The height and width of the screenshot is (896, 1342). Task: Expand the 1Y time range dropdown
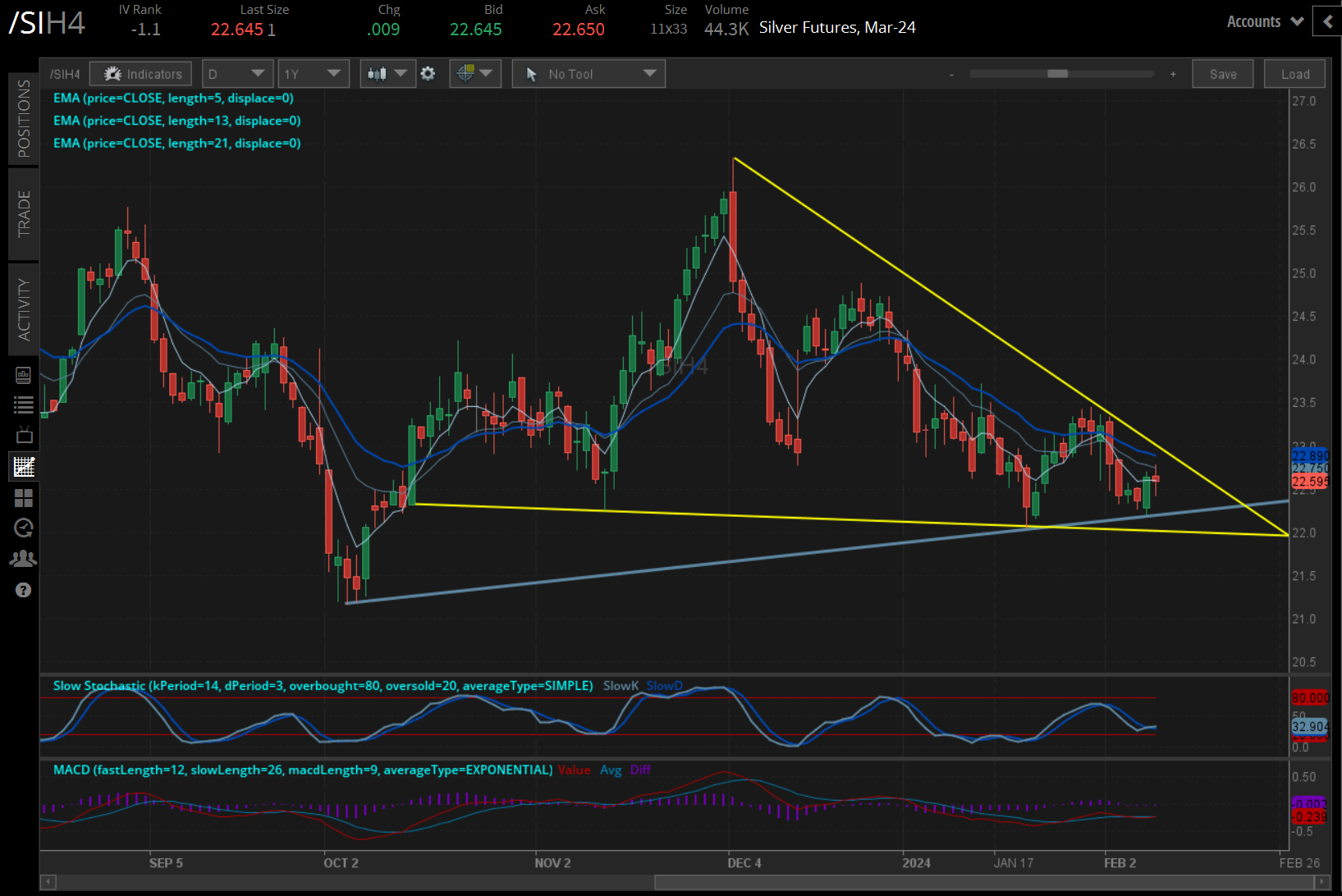(x=313, y=74)
